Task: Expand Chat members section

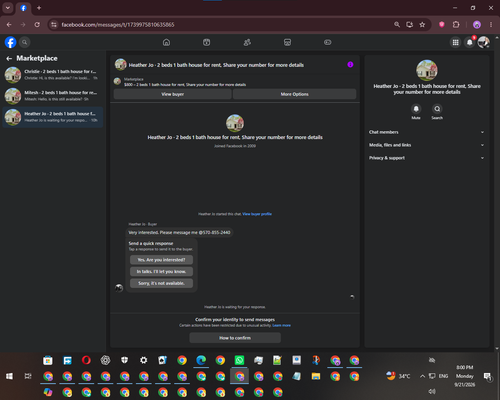Action: [427, 132]
